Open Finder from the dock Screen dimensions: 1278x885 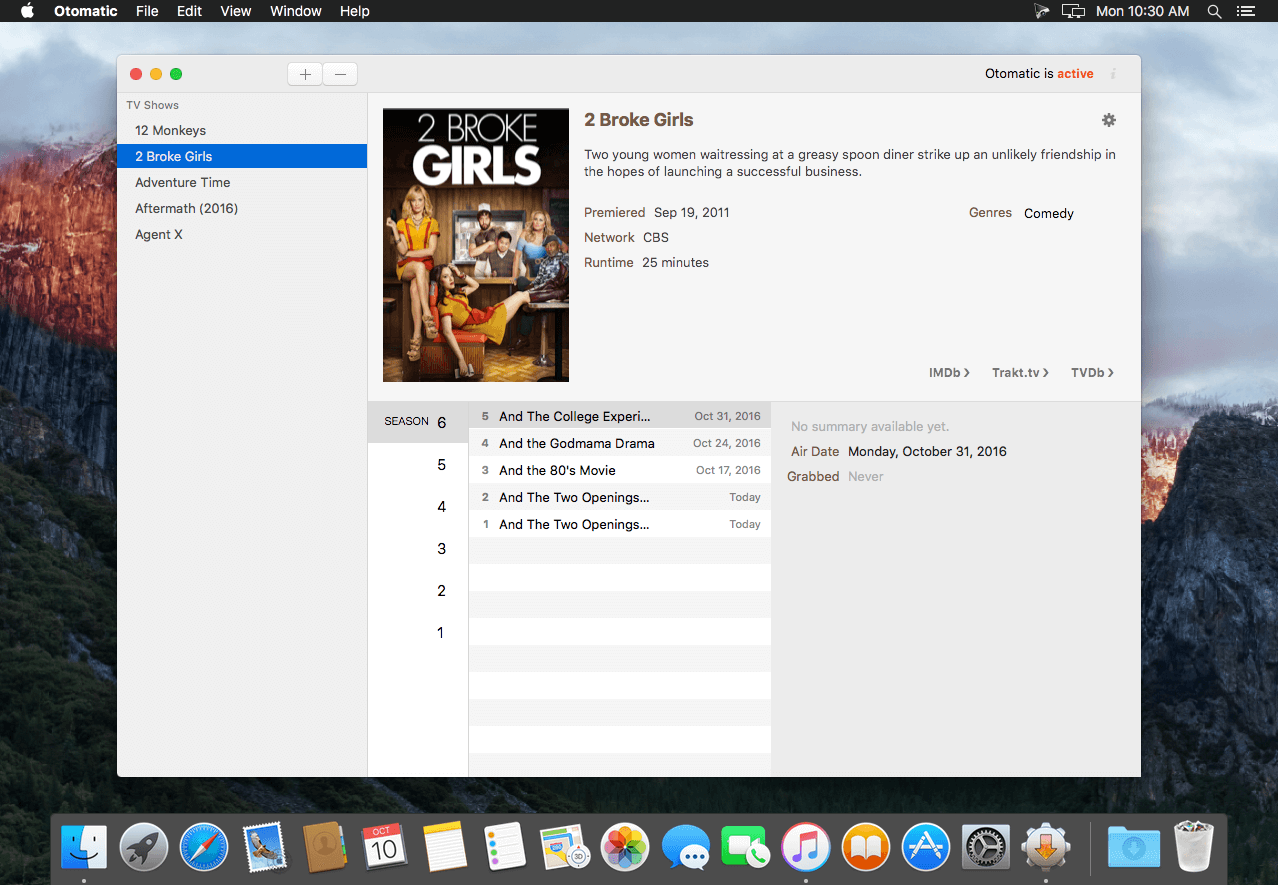pyautogui.click(x=84, y=848)
